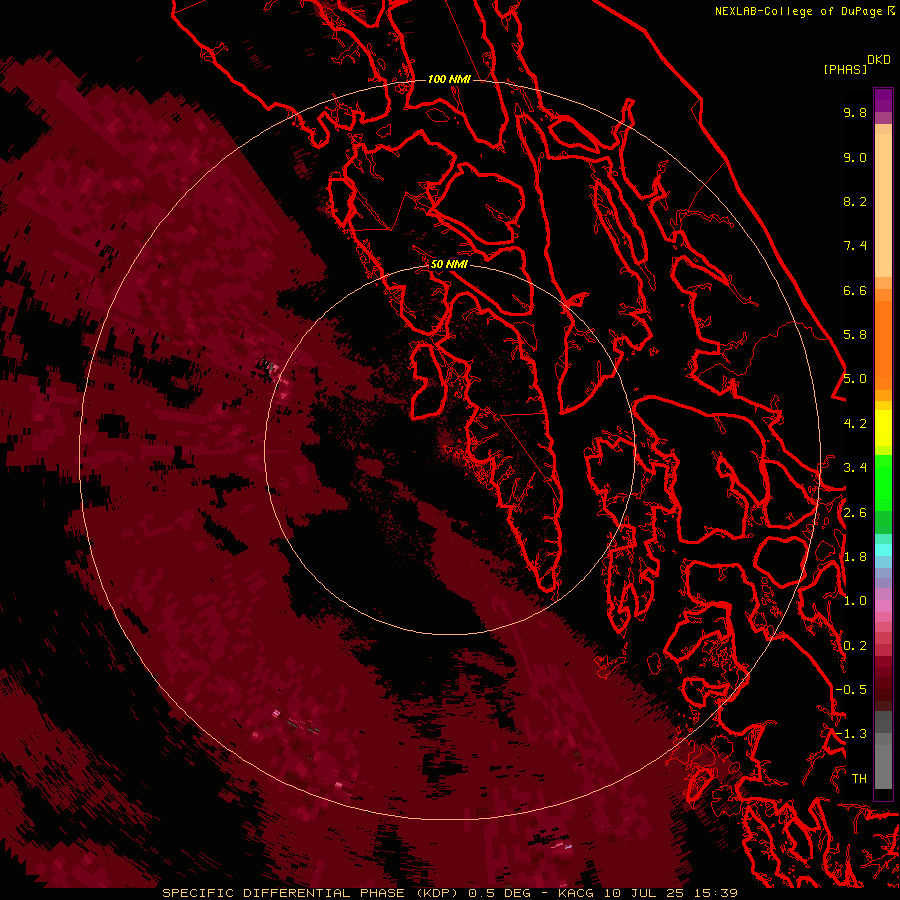
Task: Pick the peach band beside 8.2 on scale
Action: (x=883, y=205)
